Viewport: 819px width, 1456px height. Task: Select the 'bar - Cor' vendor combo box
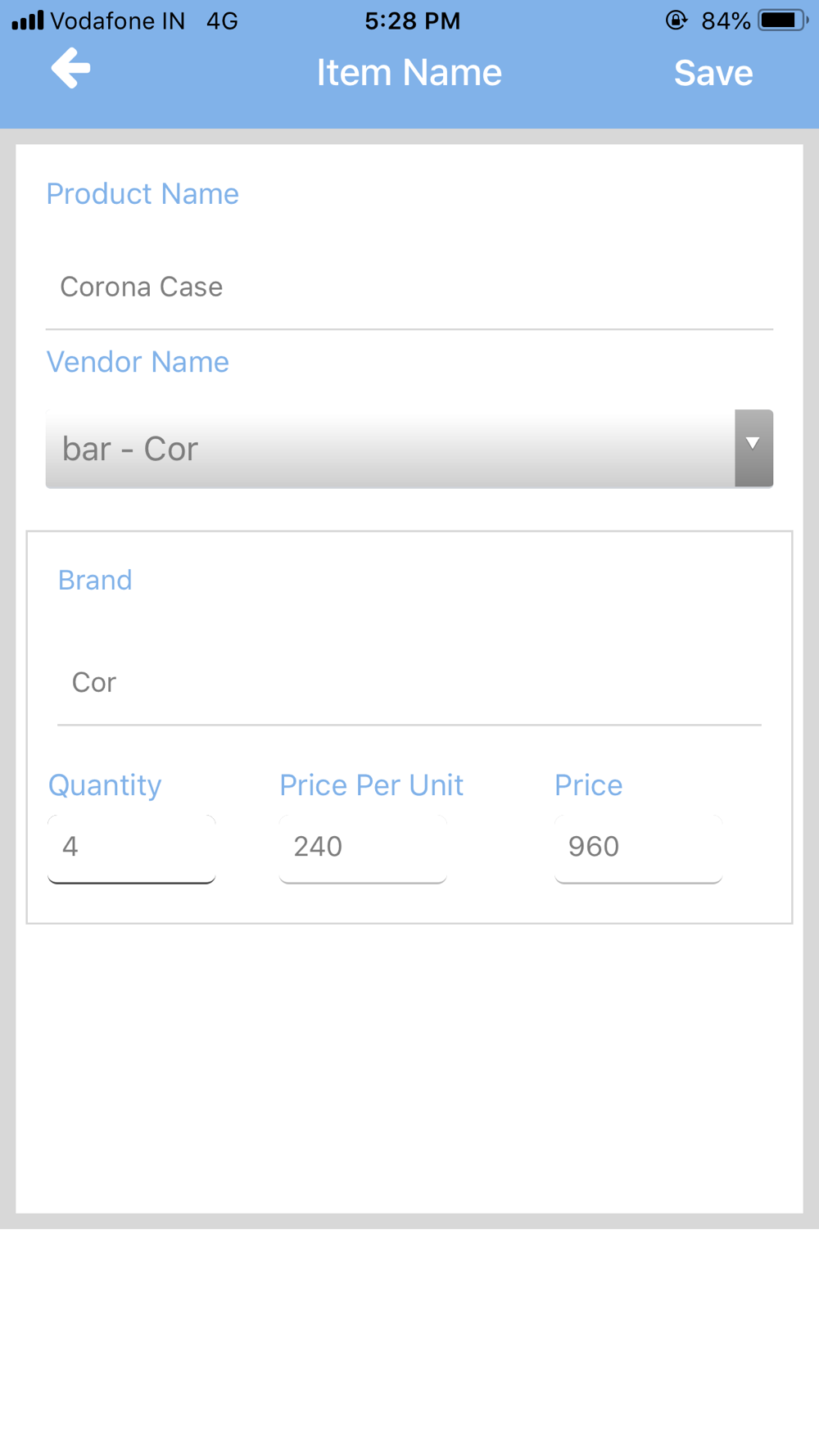(x=409, y=448)
